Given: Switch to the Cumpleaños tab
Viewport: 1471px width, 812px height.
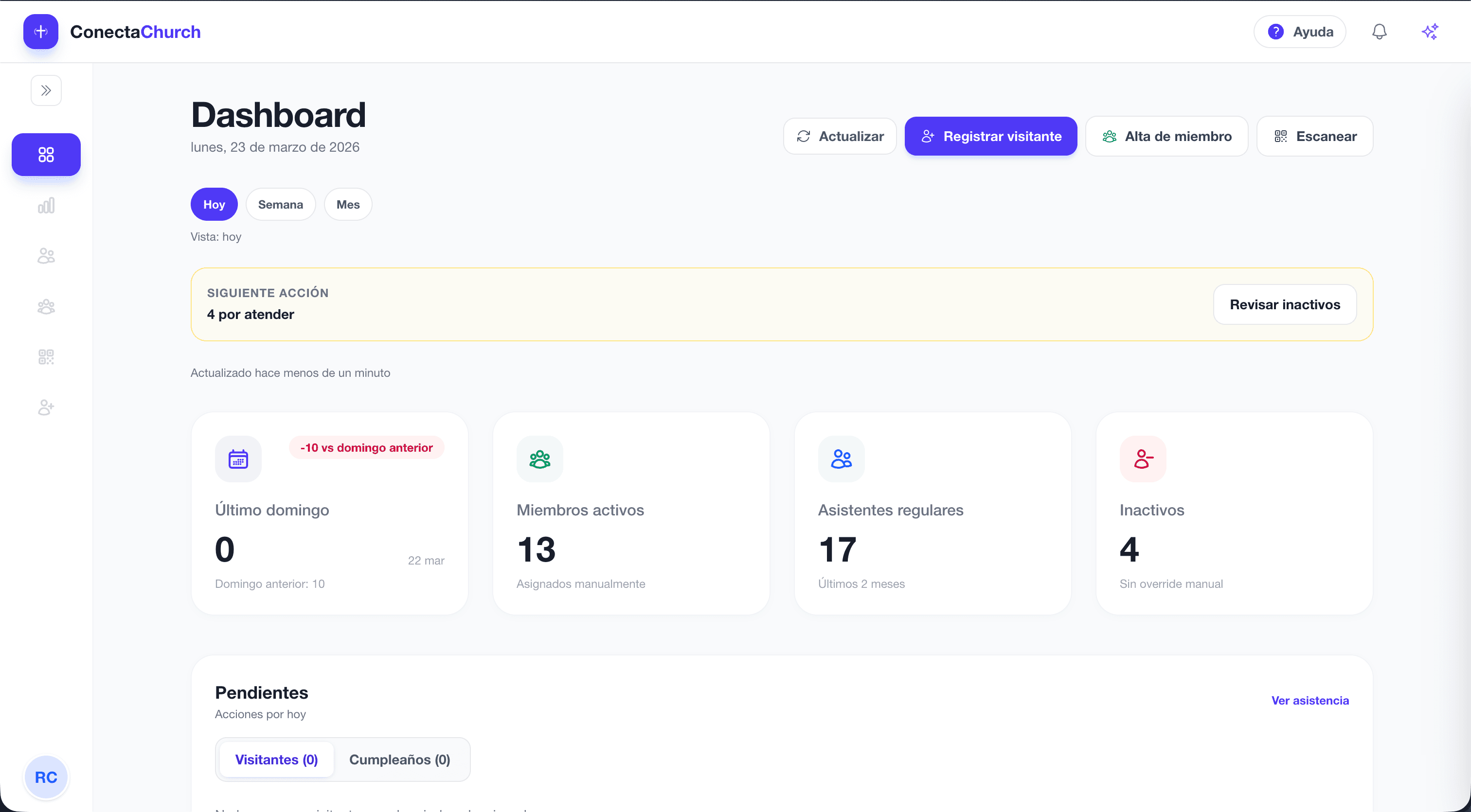Looking at the screenshot, I should (400, 759).
